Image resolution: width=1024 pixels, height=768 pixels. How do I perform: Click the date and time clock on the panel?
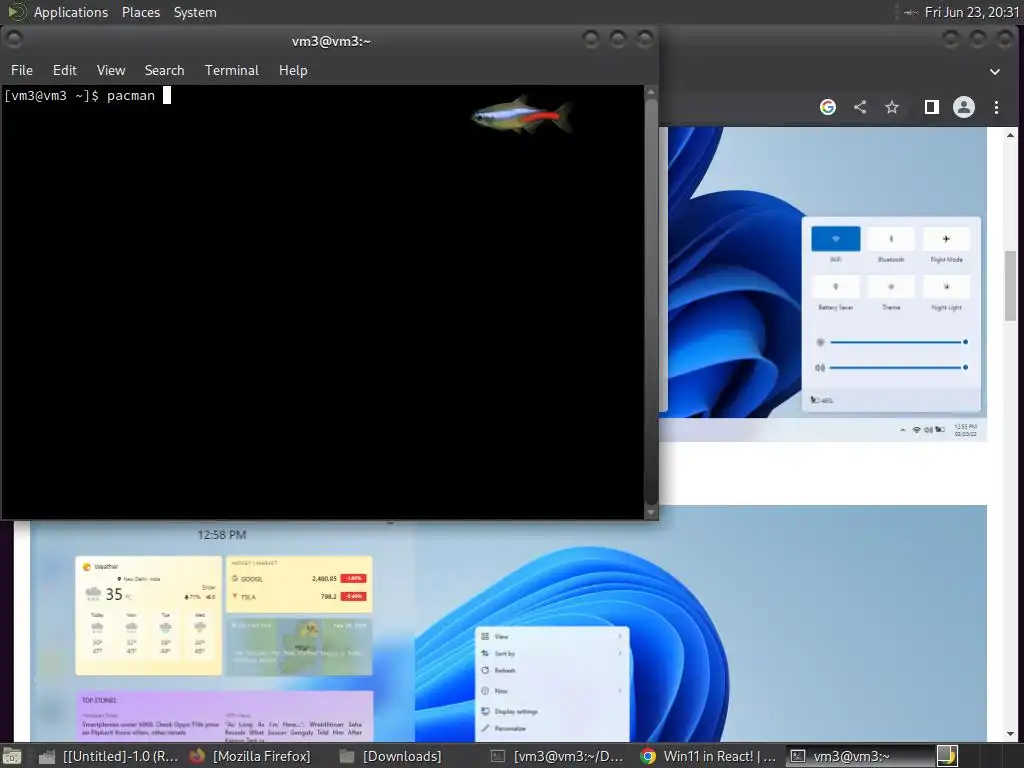pos(971,12)
